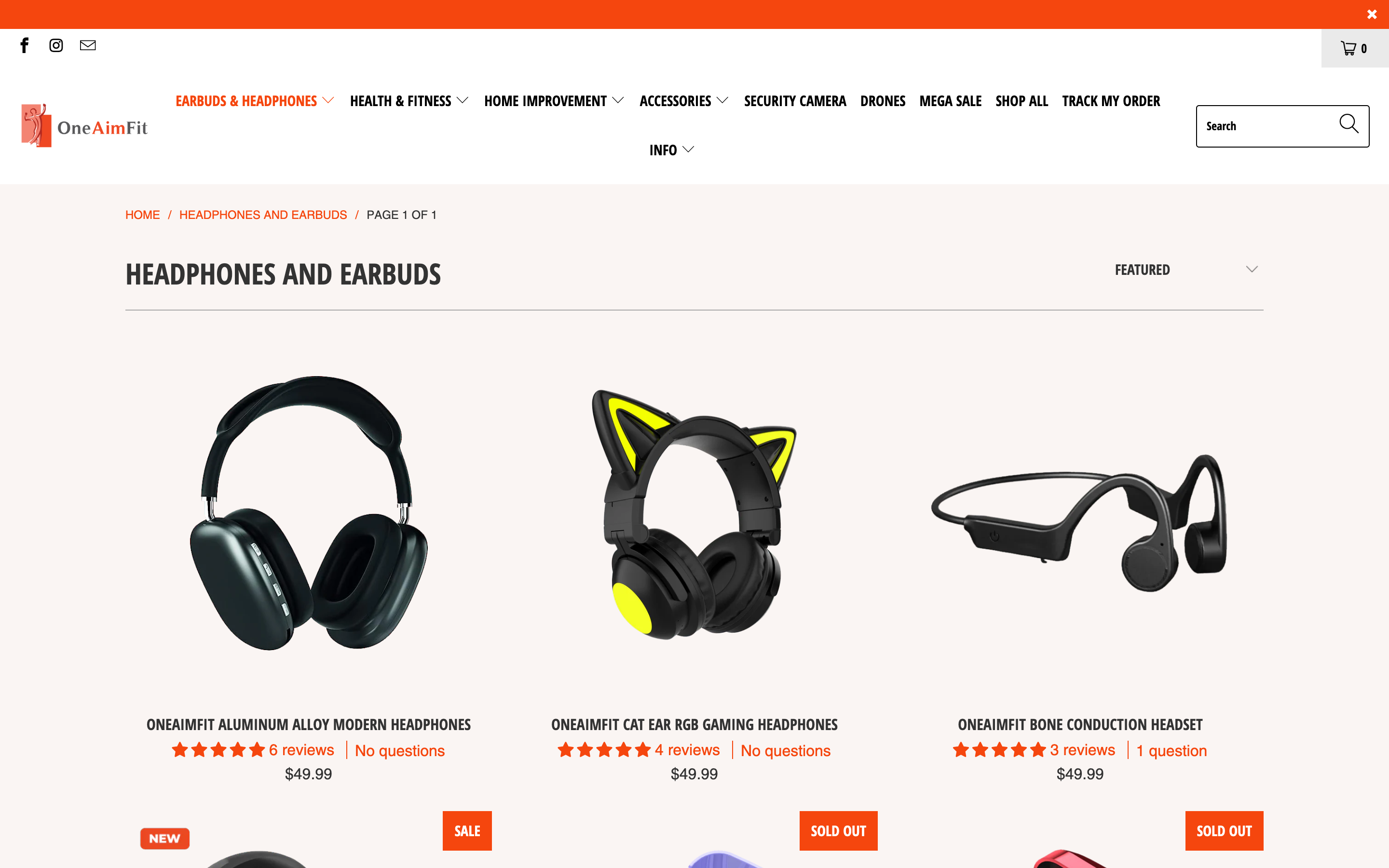
Task: Open the Instagram profile icon
Action: pos(55,45)
